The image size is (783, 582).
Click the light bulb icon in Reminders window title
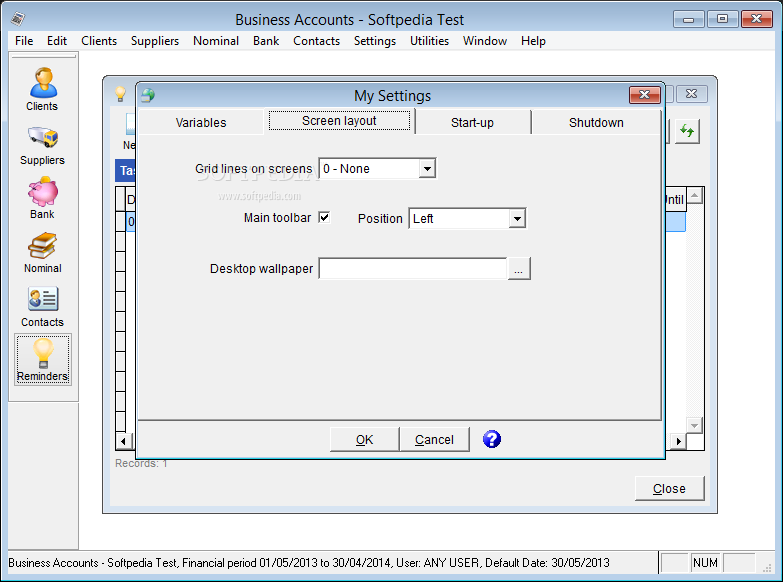tap(120, 94)
